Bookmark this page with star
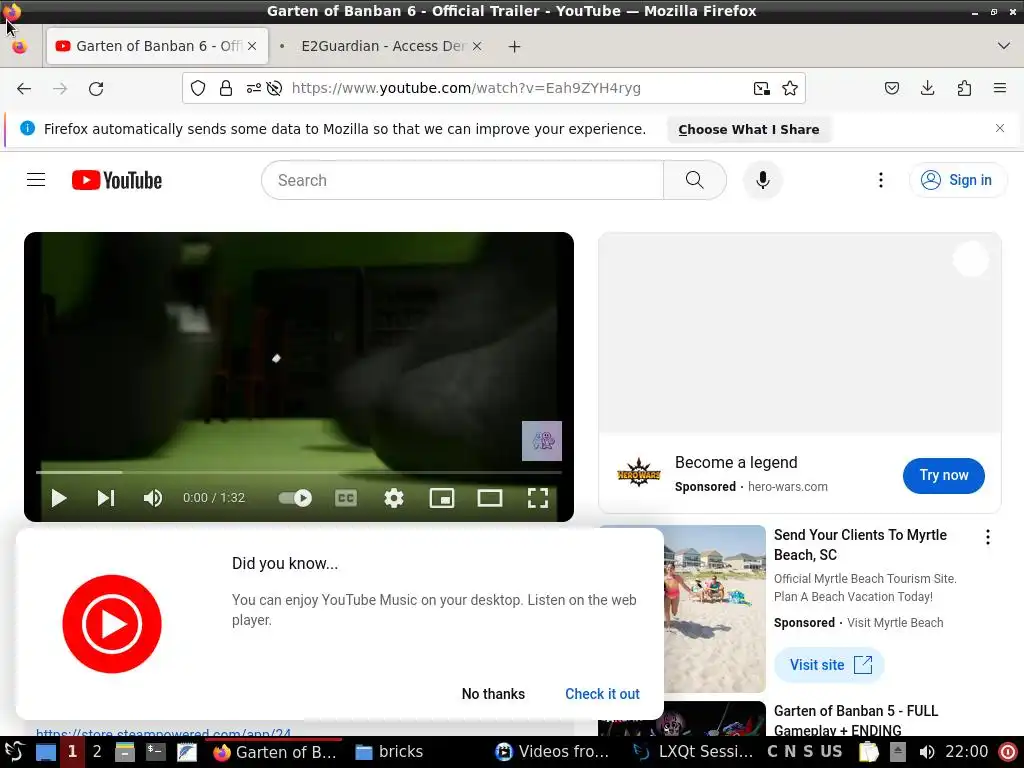Screen dimensions: 1024x768 [x=790, y=88]
